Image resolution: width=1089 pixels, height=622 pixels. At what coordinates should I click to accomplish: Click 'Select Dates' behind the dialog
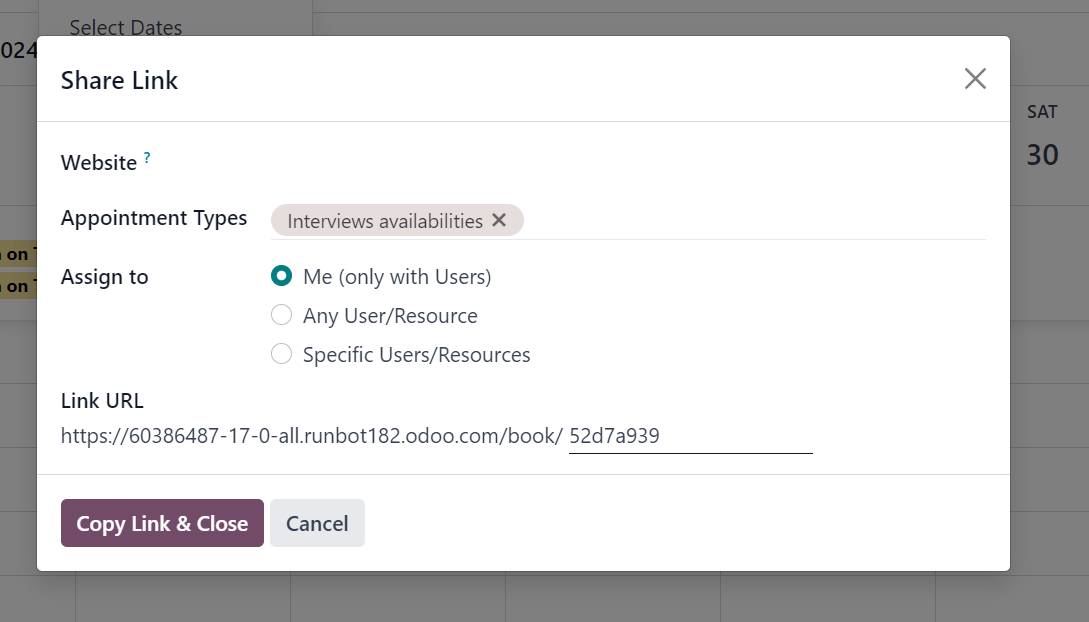[x=126, y=27]
